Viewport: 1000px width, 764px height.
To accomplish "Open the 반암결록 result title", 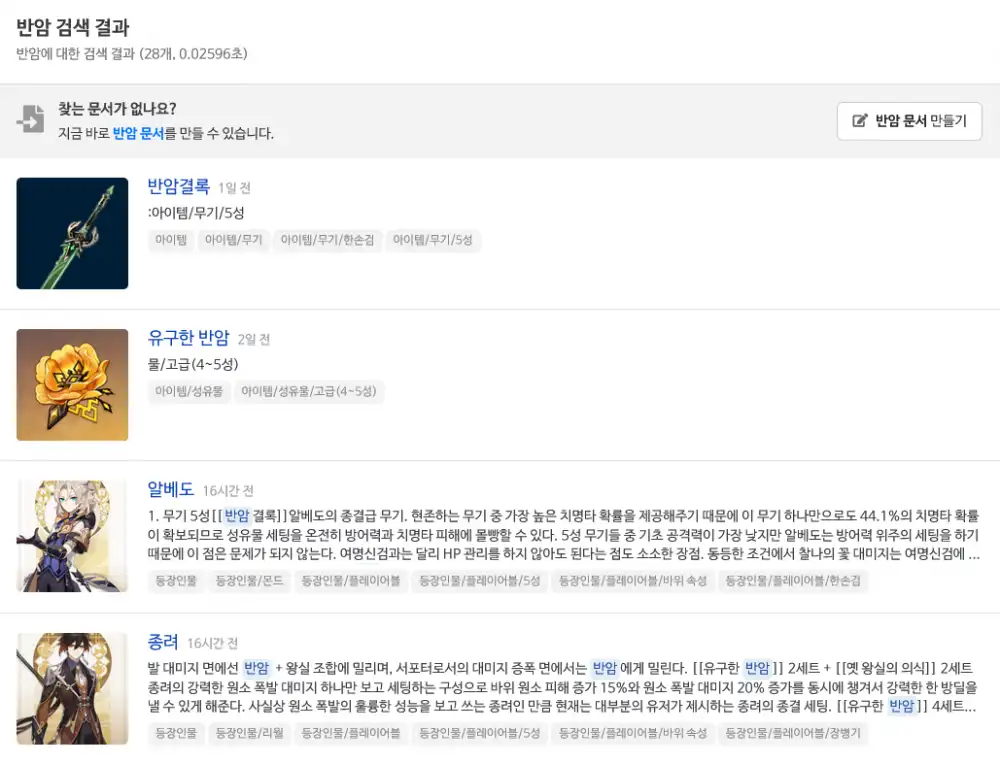I will 178,186.
